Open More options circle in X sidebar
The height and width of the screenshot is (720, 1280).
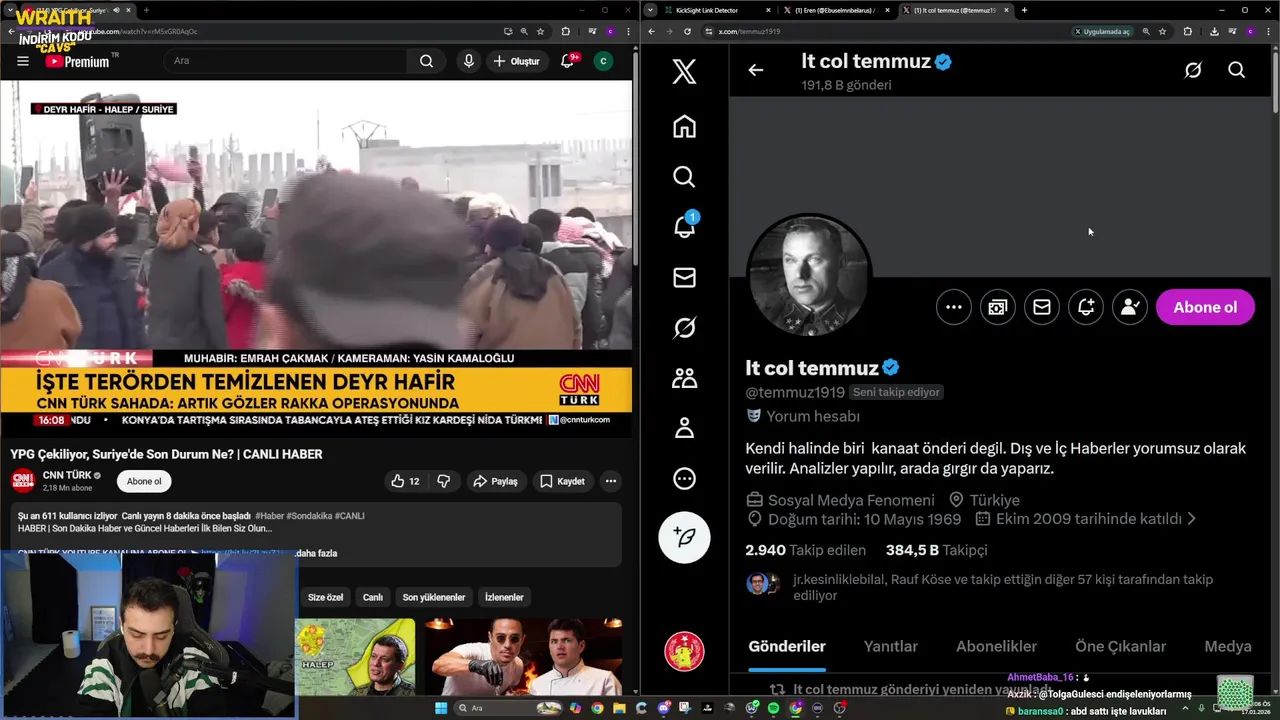(x=684, y=478)
